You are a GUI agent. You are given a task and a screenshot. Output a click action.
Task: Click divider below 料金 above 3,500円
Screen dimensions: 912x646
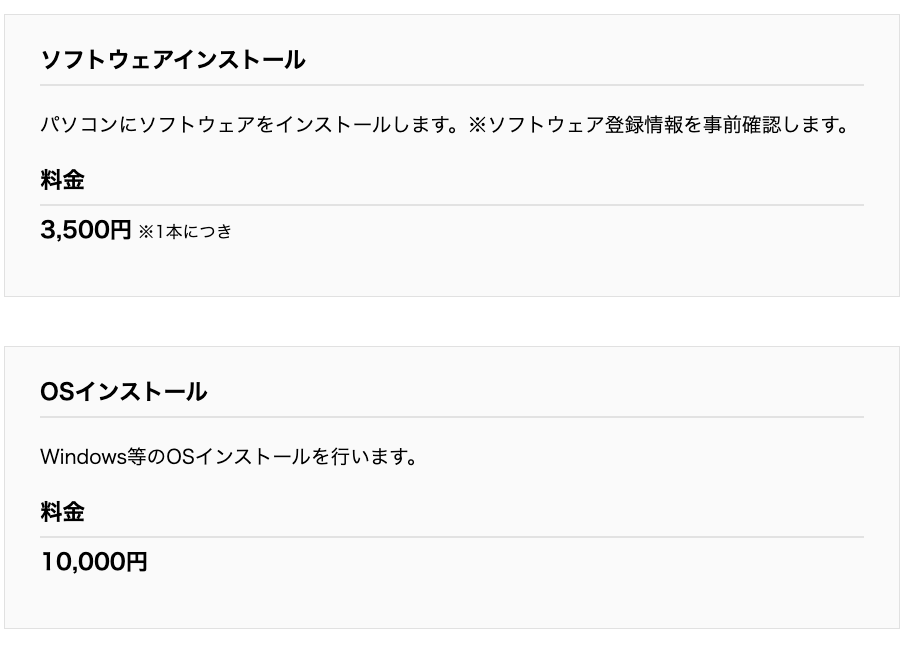(452, 205)
